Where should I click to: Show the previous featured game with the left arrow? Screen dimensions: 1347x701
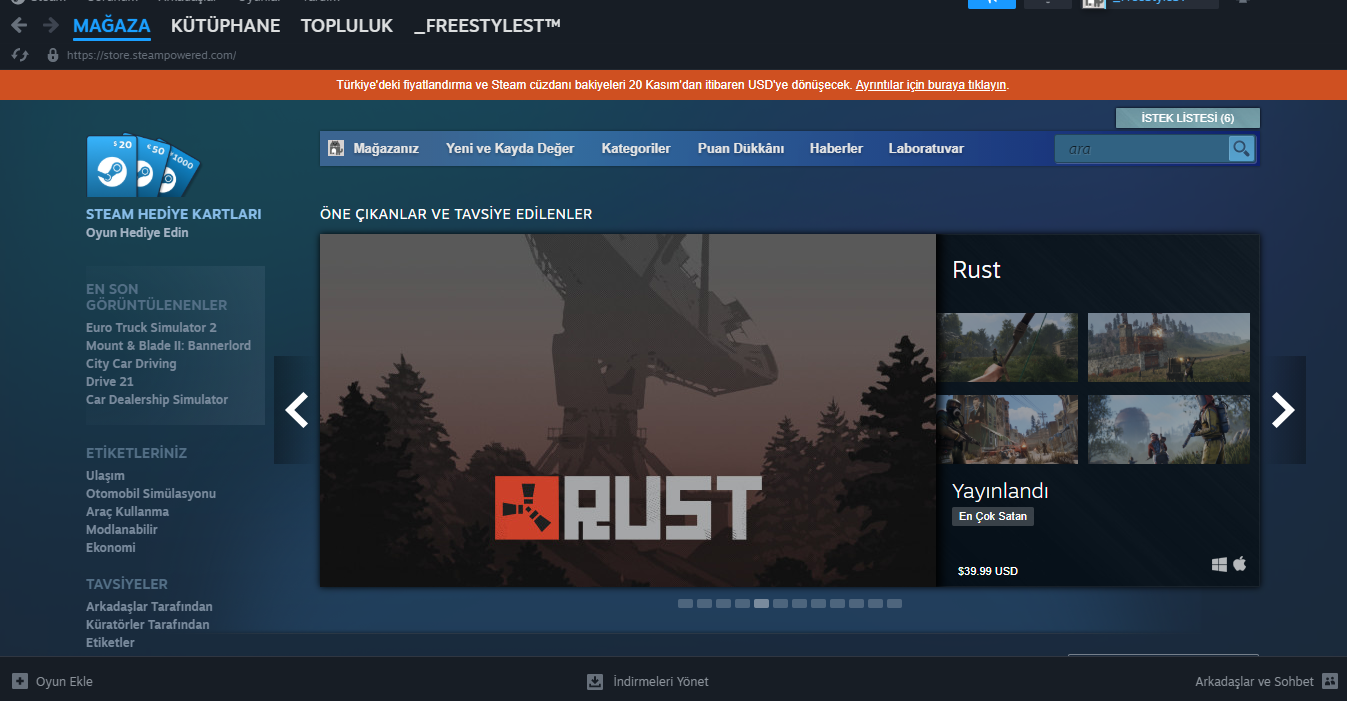pos(296,410)
